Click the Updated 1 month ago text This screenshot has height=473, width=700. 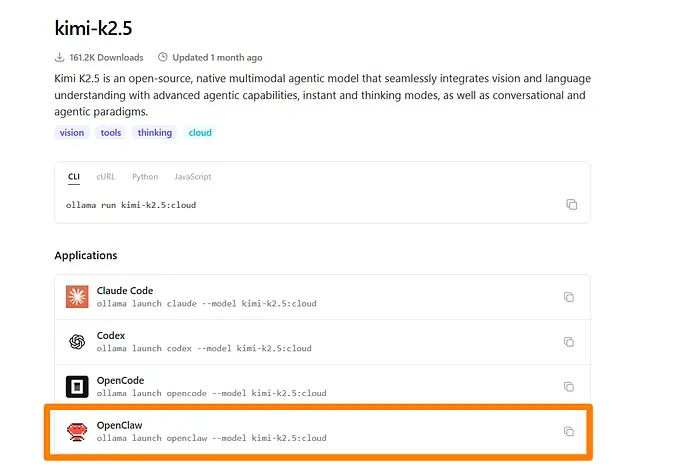[x=217, y=58]
